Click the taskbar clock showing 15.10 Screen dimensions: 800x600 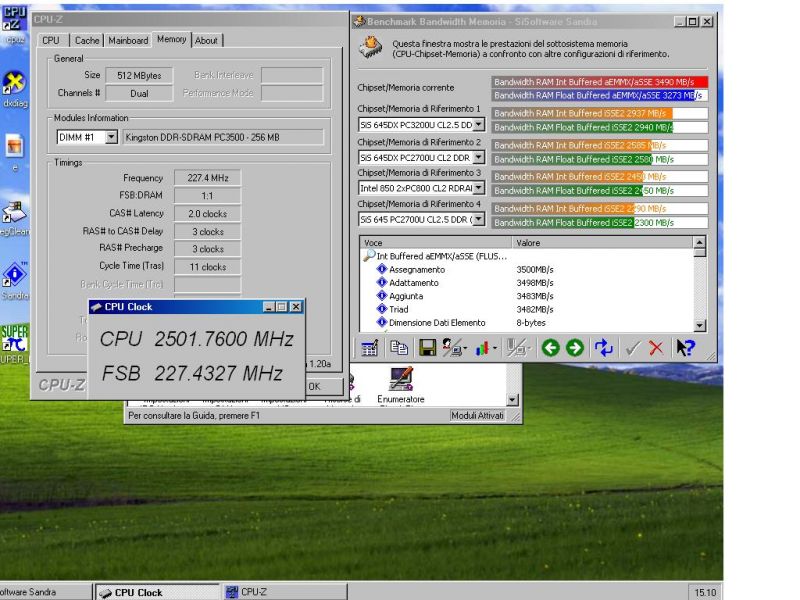(x=705, y=592)
